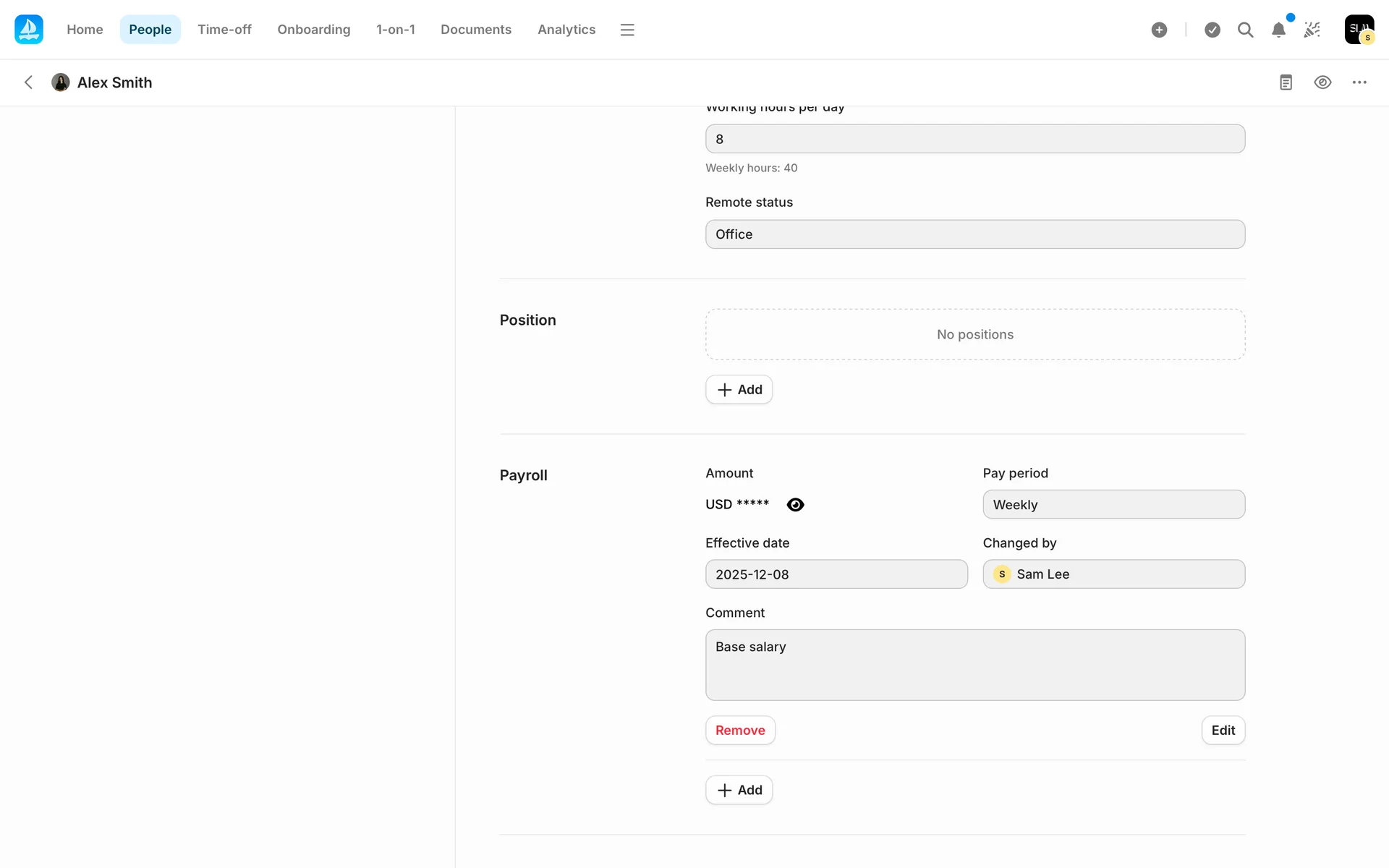
Task: Toggle profile preview eye icon
Action: 1322,82
